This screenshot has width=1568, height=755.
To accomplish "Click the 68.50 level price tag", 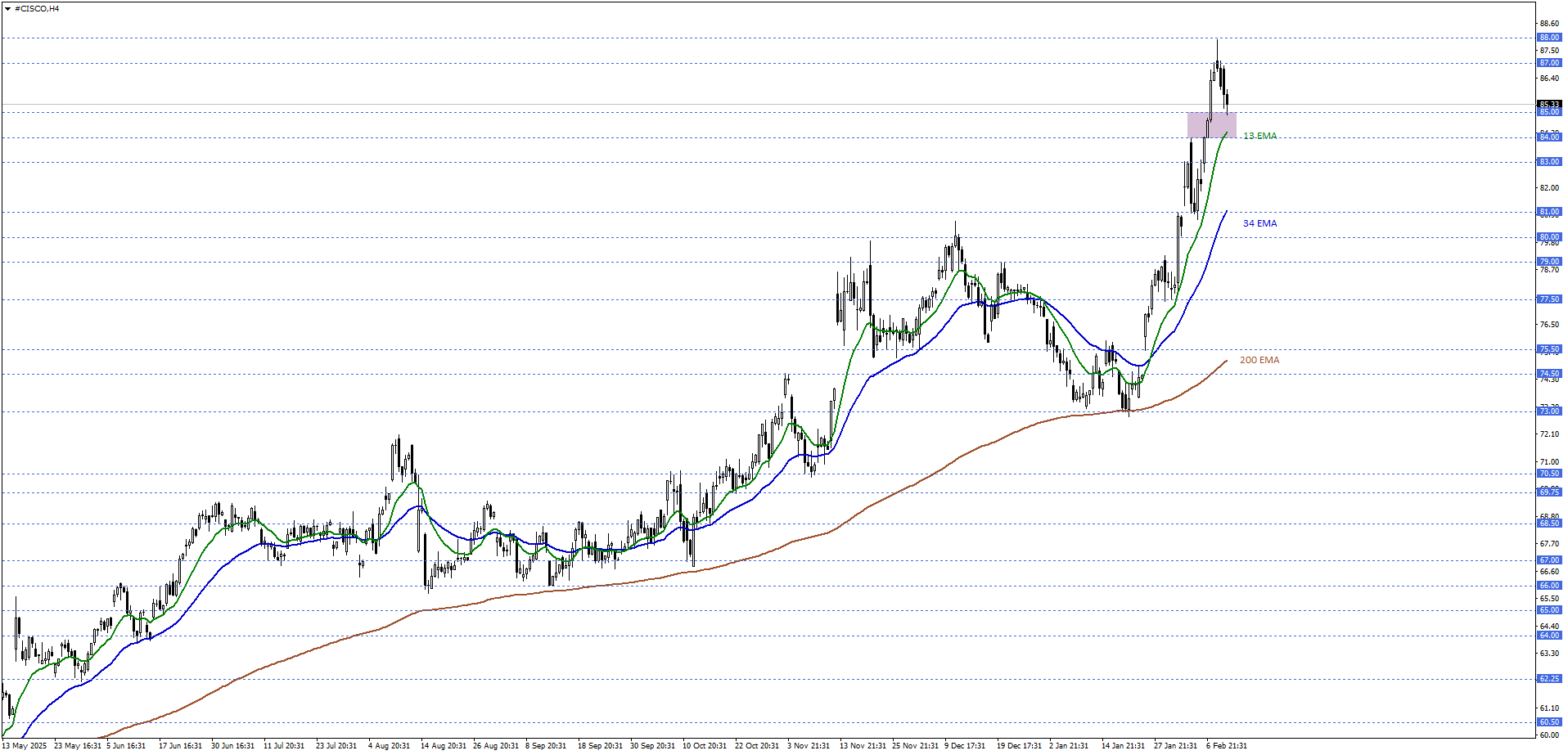I will click(1549, 524).
